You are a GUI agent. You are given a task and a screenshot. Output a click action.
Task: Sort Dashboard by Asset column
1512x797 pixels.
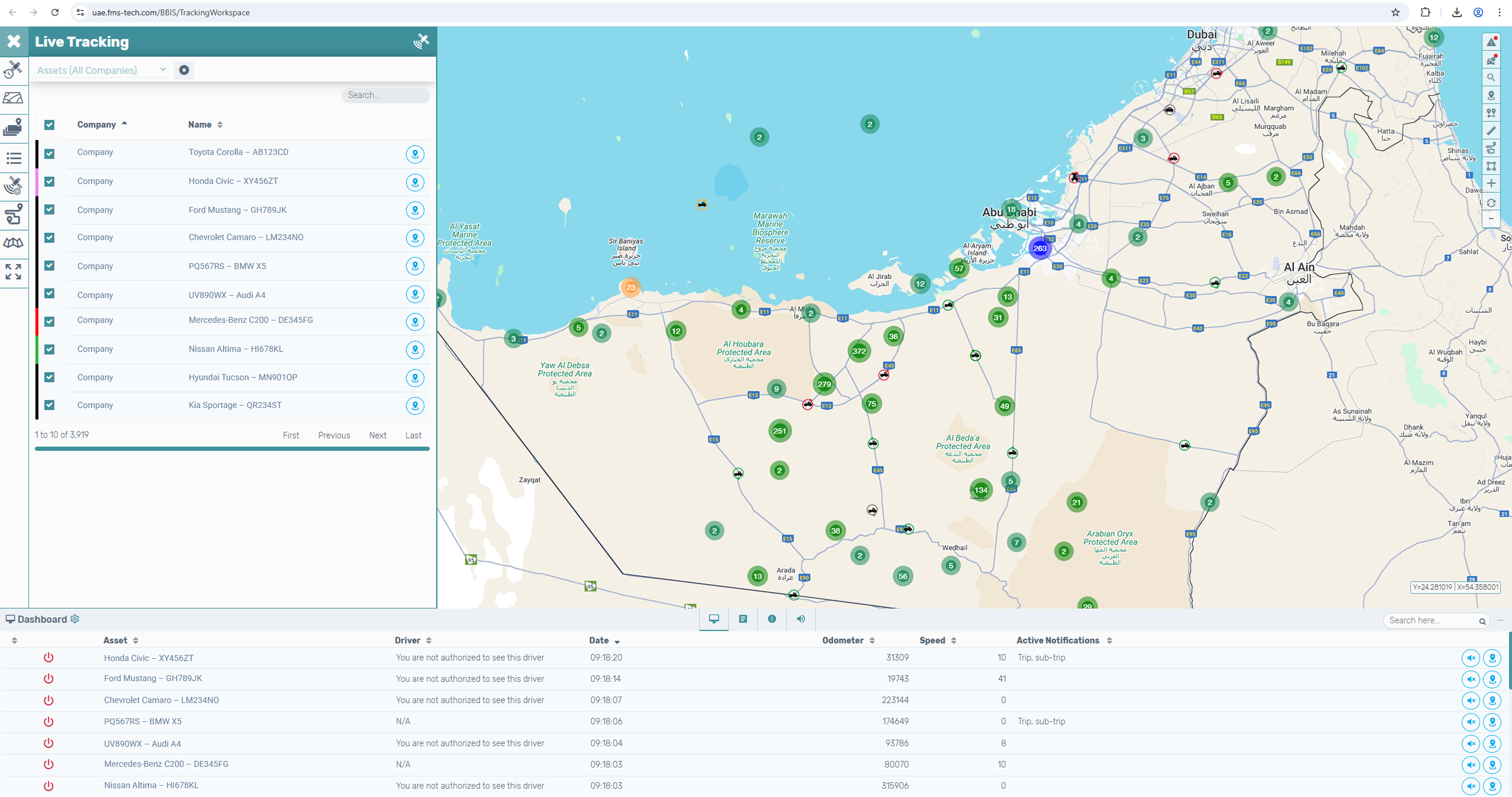[x=121, y=640]
